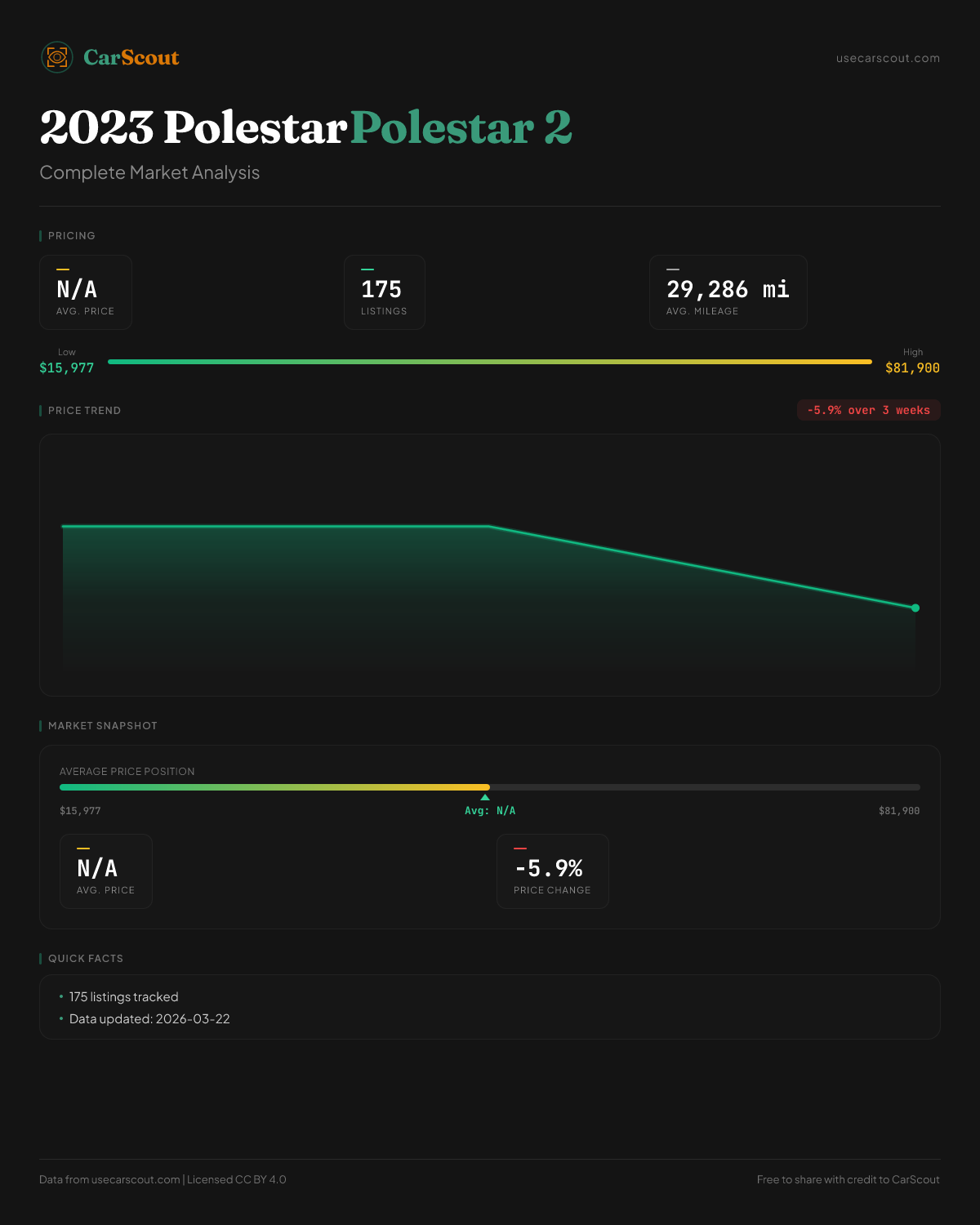Click the triangle average position marker
Image resolution: width=980 pixels, height=1225 pixels.
coord(485,797)
